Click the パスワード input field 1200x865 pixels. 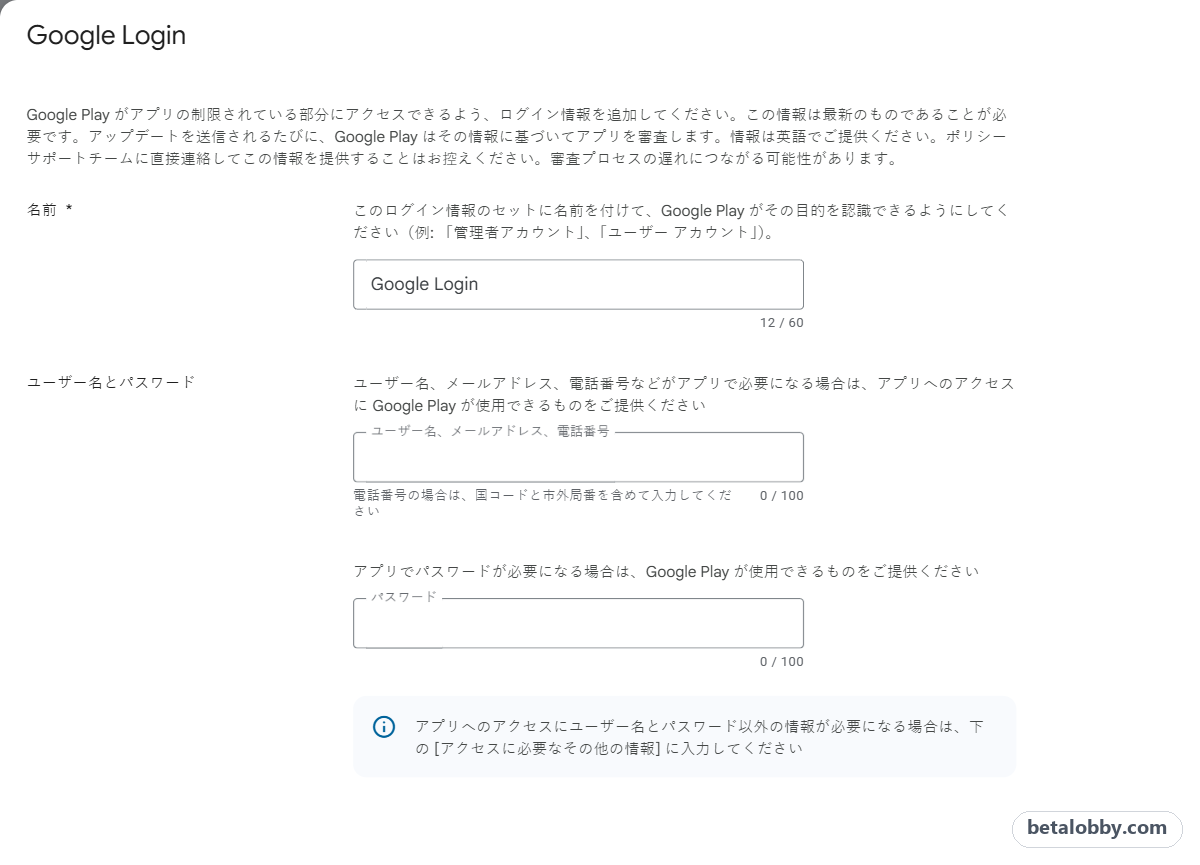pos(578,623)
